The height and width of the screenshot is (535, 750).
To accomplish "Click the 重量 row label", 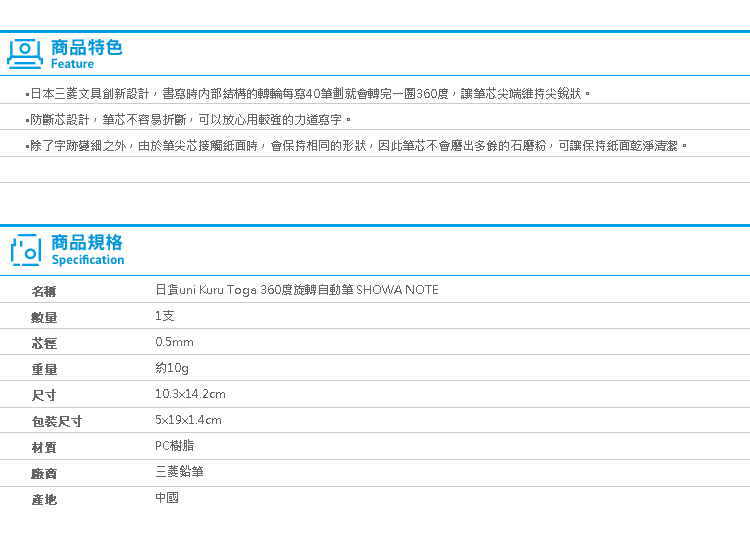I will (x=44, y=370).
